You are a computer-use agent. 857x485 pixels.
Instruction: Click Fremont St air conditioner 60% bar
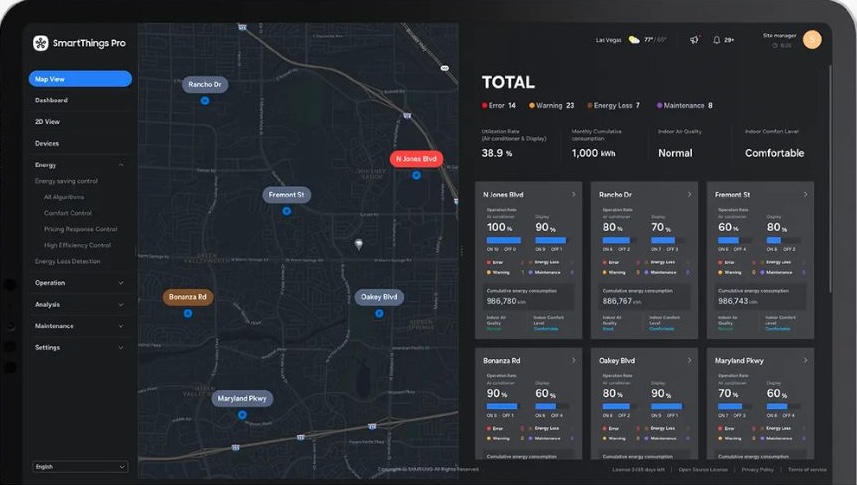735,240
